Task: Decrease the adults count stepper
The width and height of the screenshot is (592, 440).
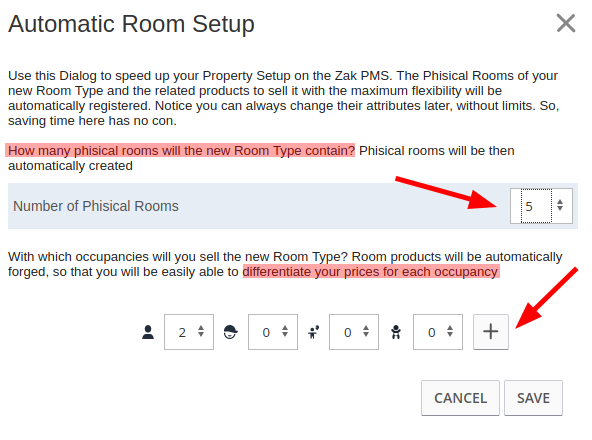Action: tap(201, 335)
